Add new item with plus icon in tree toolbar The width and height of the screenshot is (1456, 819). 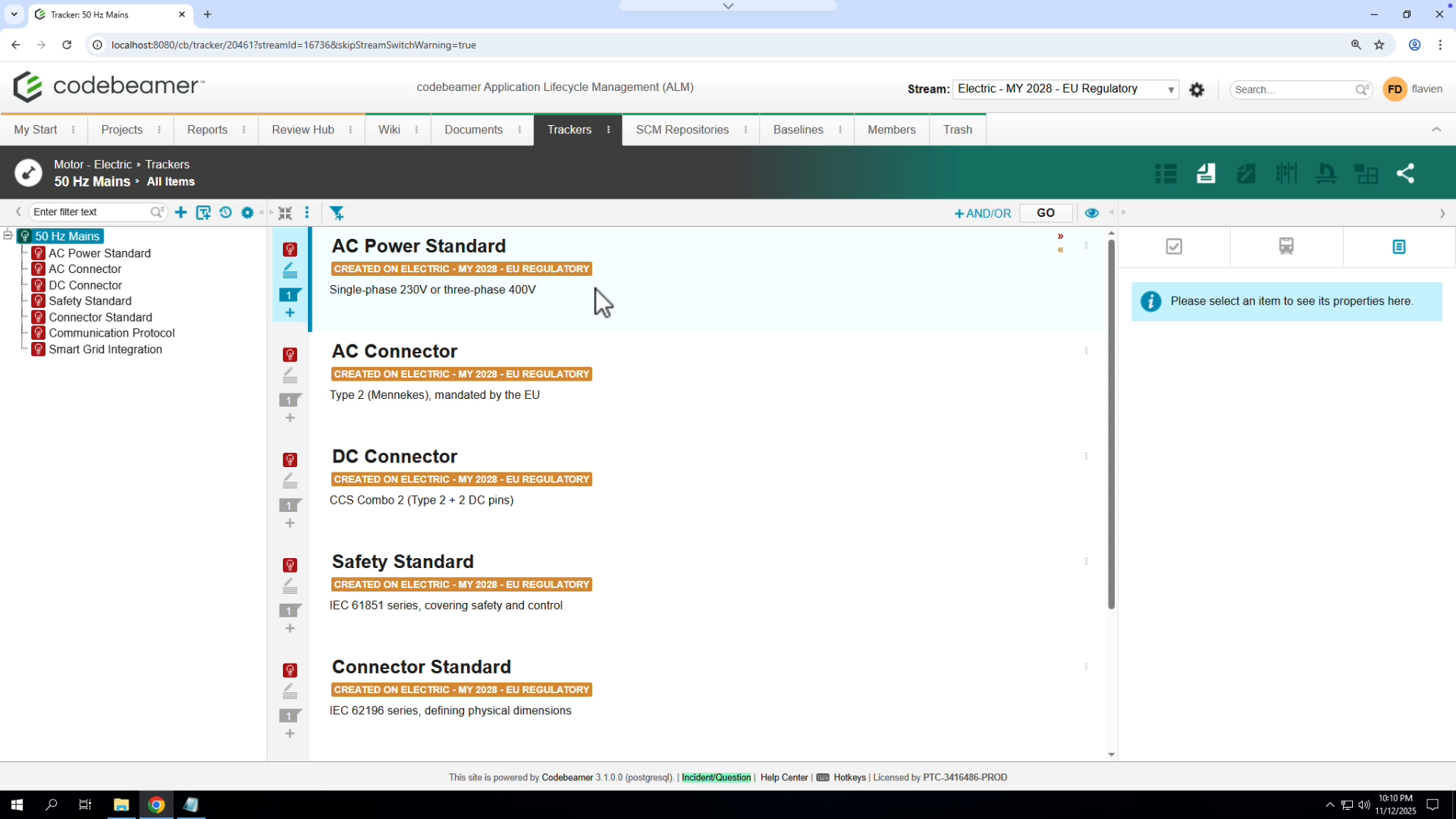pyautogui.click(x=180, y=212)
